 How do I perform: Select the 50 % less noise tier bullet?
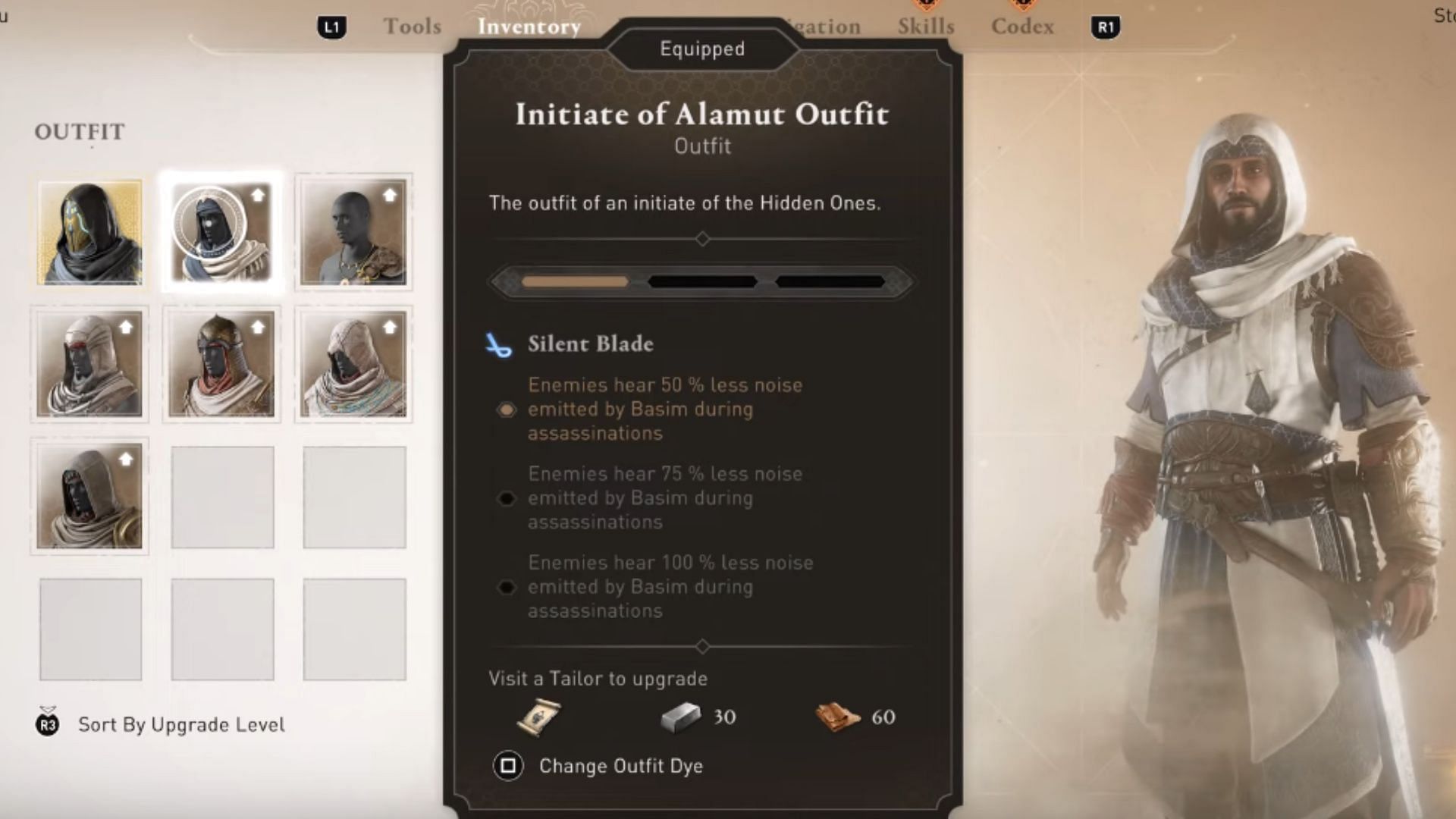coord(506,409)
